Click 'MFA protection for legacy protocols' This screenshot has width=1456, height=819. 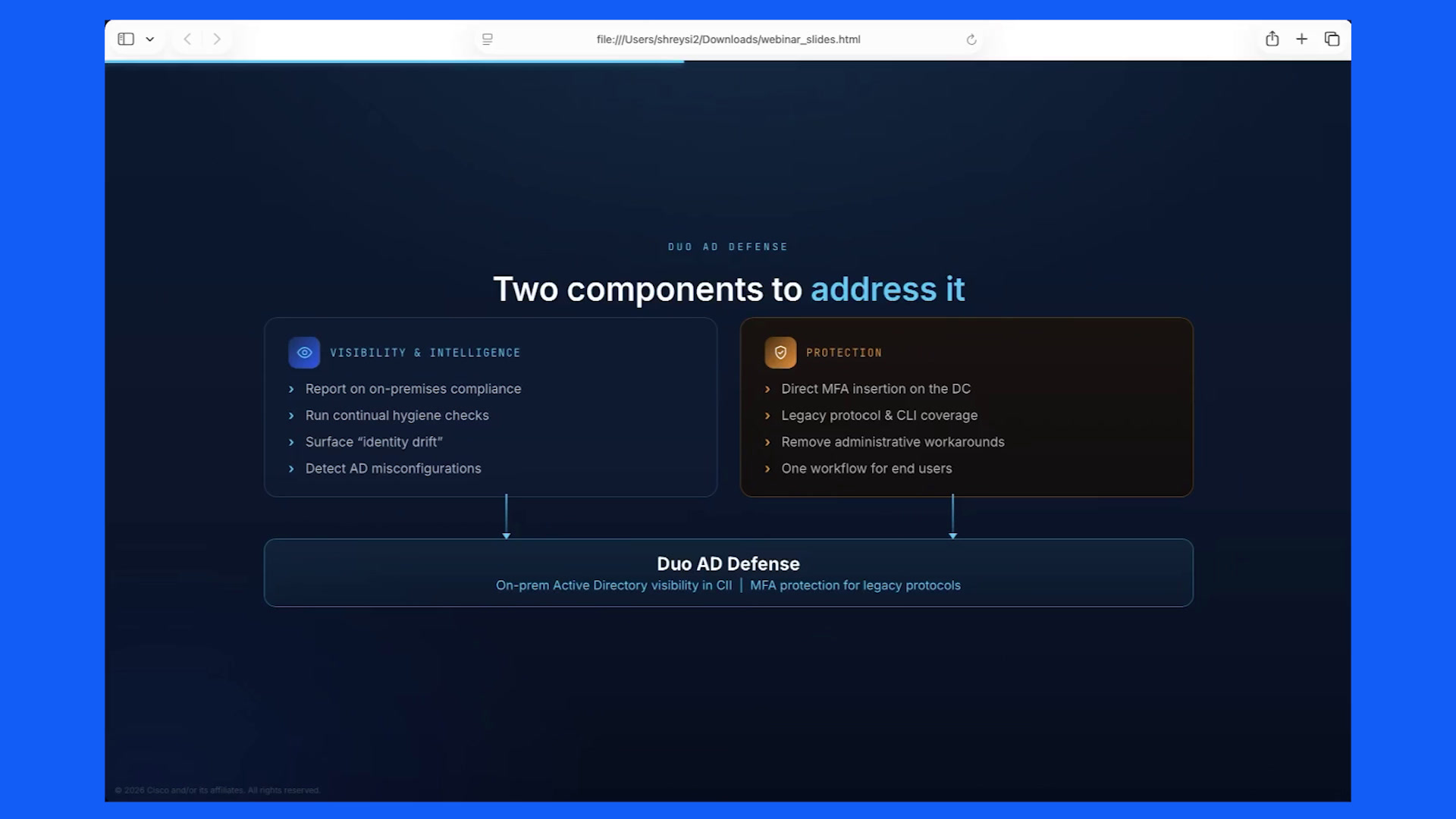855,585
